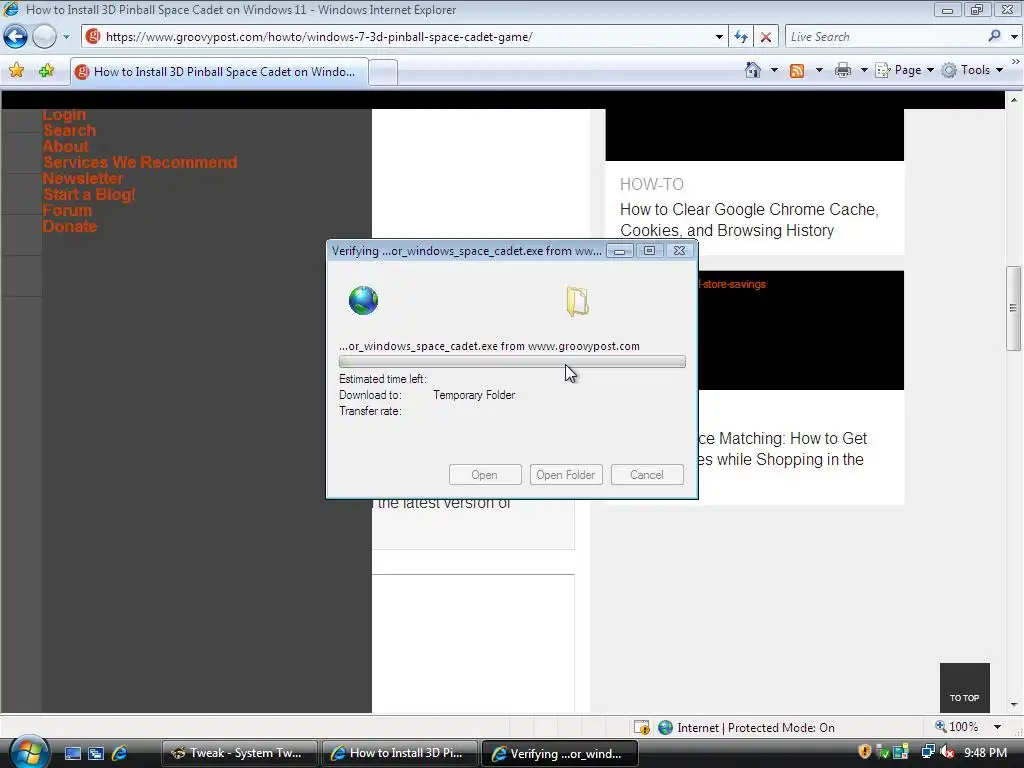Click the muted volume tray icon
Viewport: 1024px width, 768px height.
[x=946, y=753]
